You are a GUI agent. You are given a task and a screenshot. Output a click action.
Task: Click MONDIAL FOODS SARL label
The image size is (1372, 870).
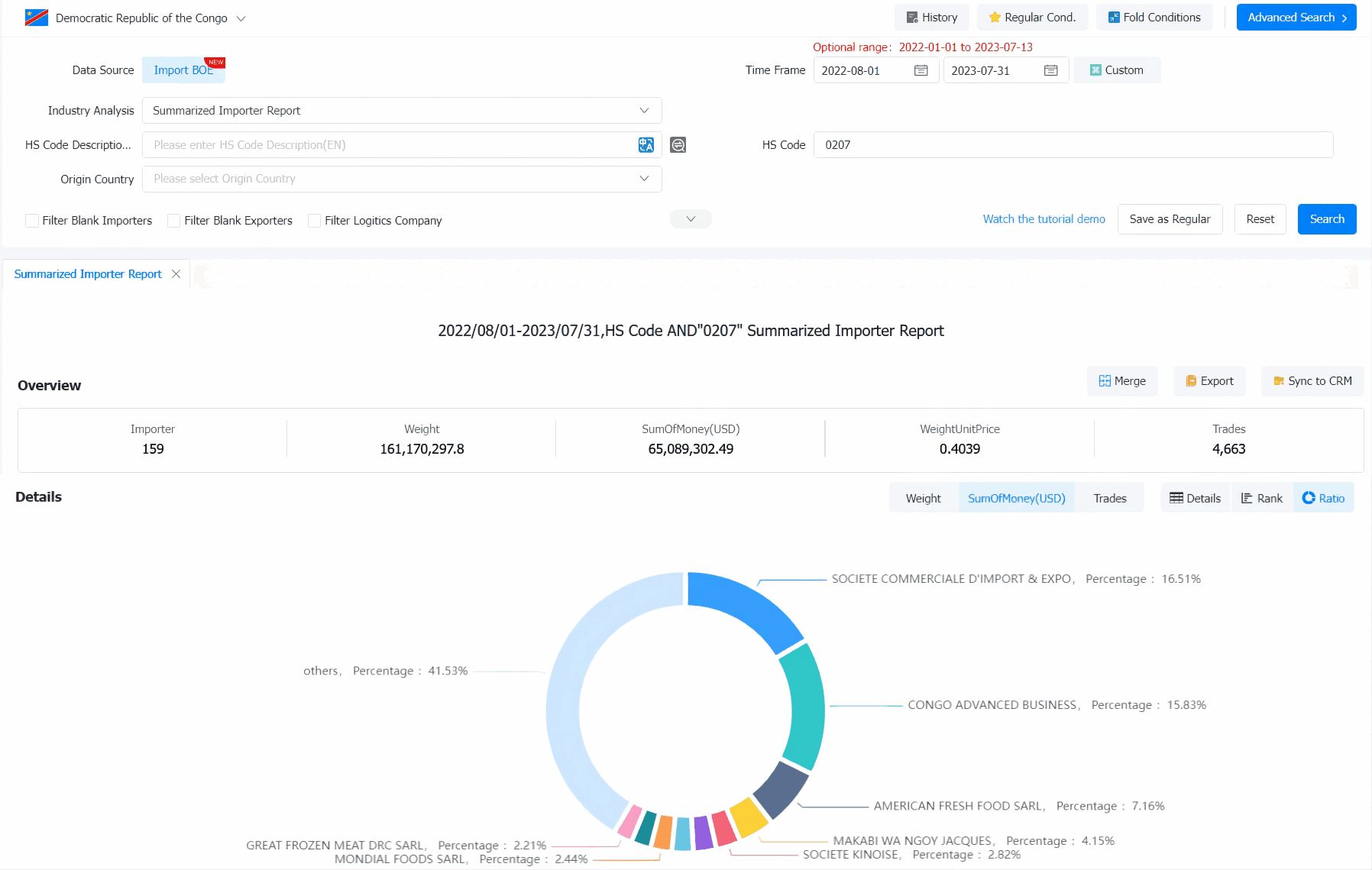461,859
